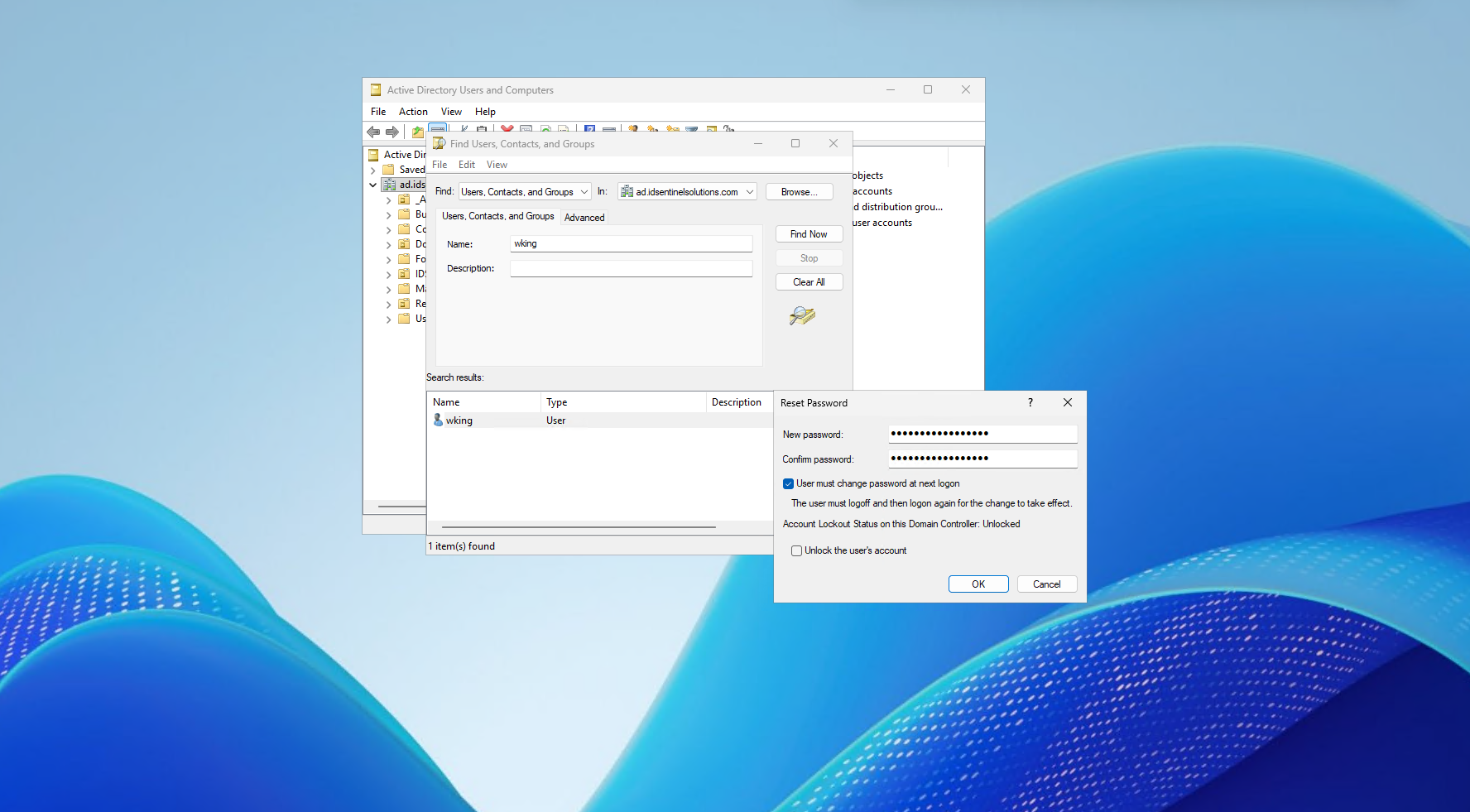Click 'user accounts' text in background window

coord(882,223)
